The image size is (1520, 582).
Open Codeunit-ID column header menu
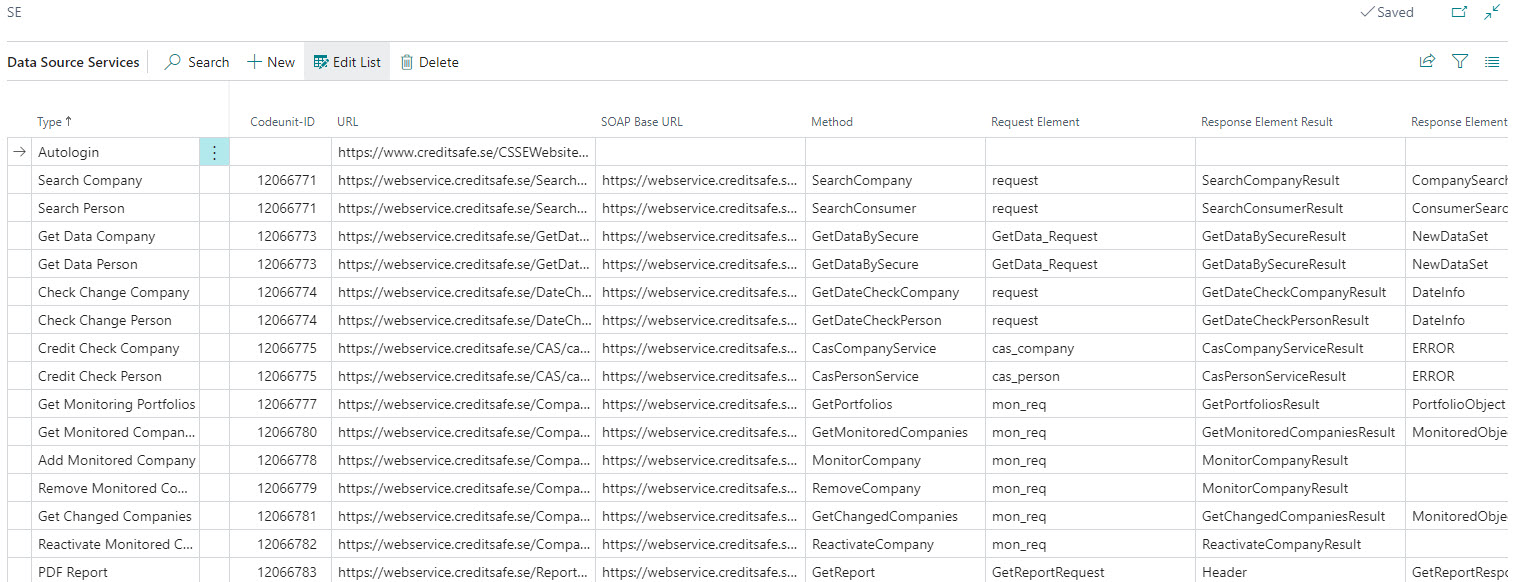(282, 122)
